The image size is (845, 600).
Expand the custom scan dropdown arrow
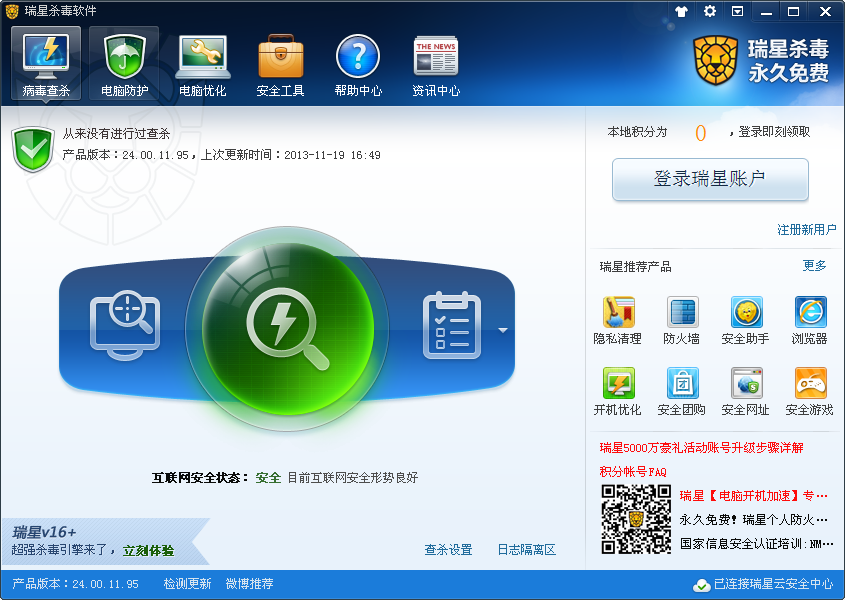[x=505, y=328]
